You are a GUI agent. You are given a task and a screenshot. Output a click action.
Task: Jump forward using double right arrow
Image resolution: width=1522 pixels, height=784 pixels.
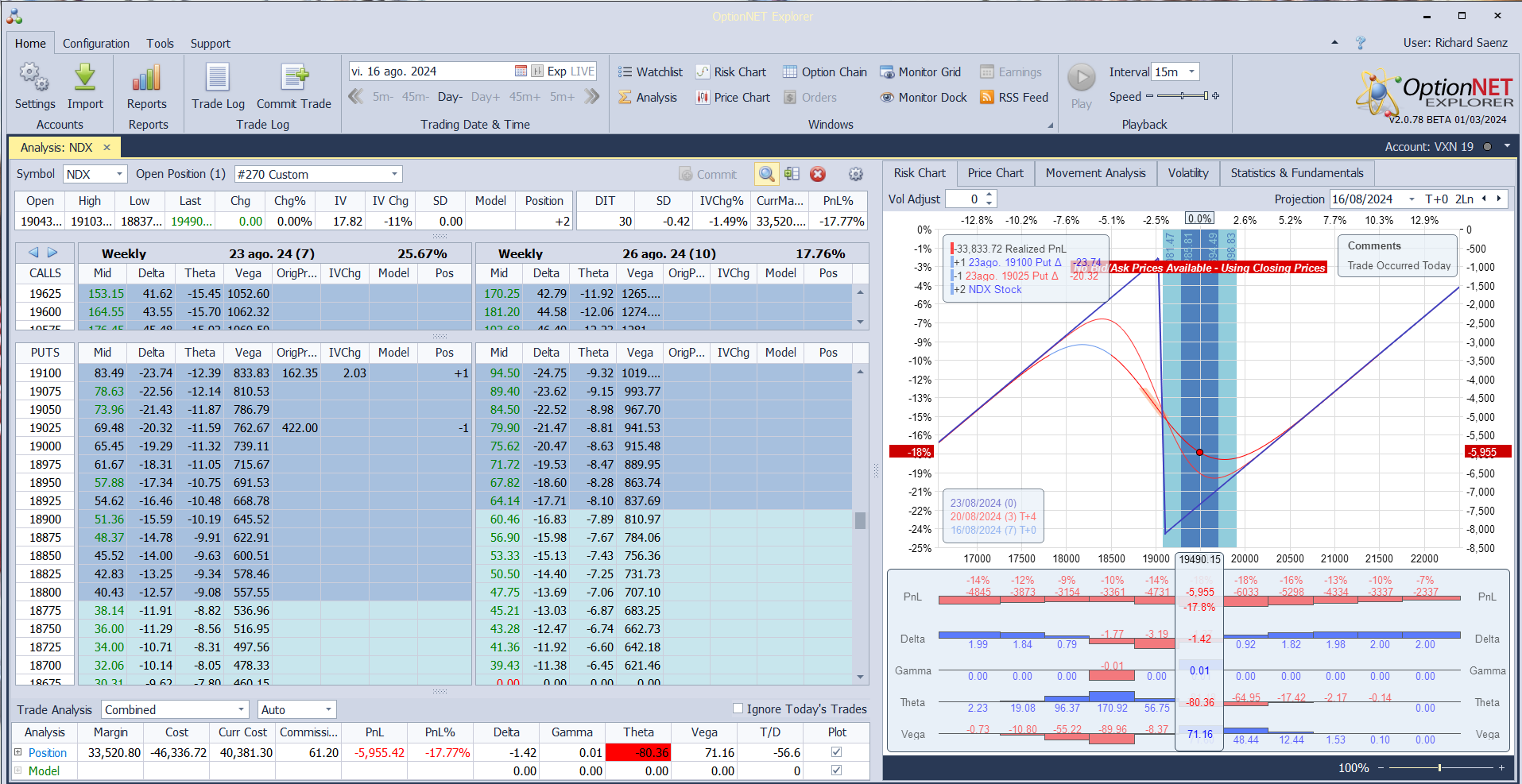(x=591, y=96)
